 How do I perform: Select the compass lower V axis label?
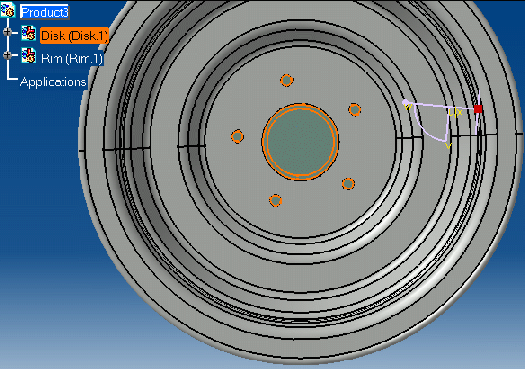tap(448, 146)
